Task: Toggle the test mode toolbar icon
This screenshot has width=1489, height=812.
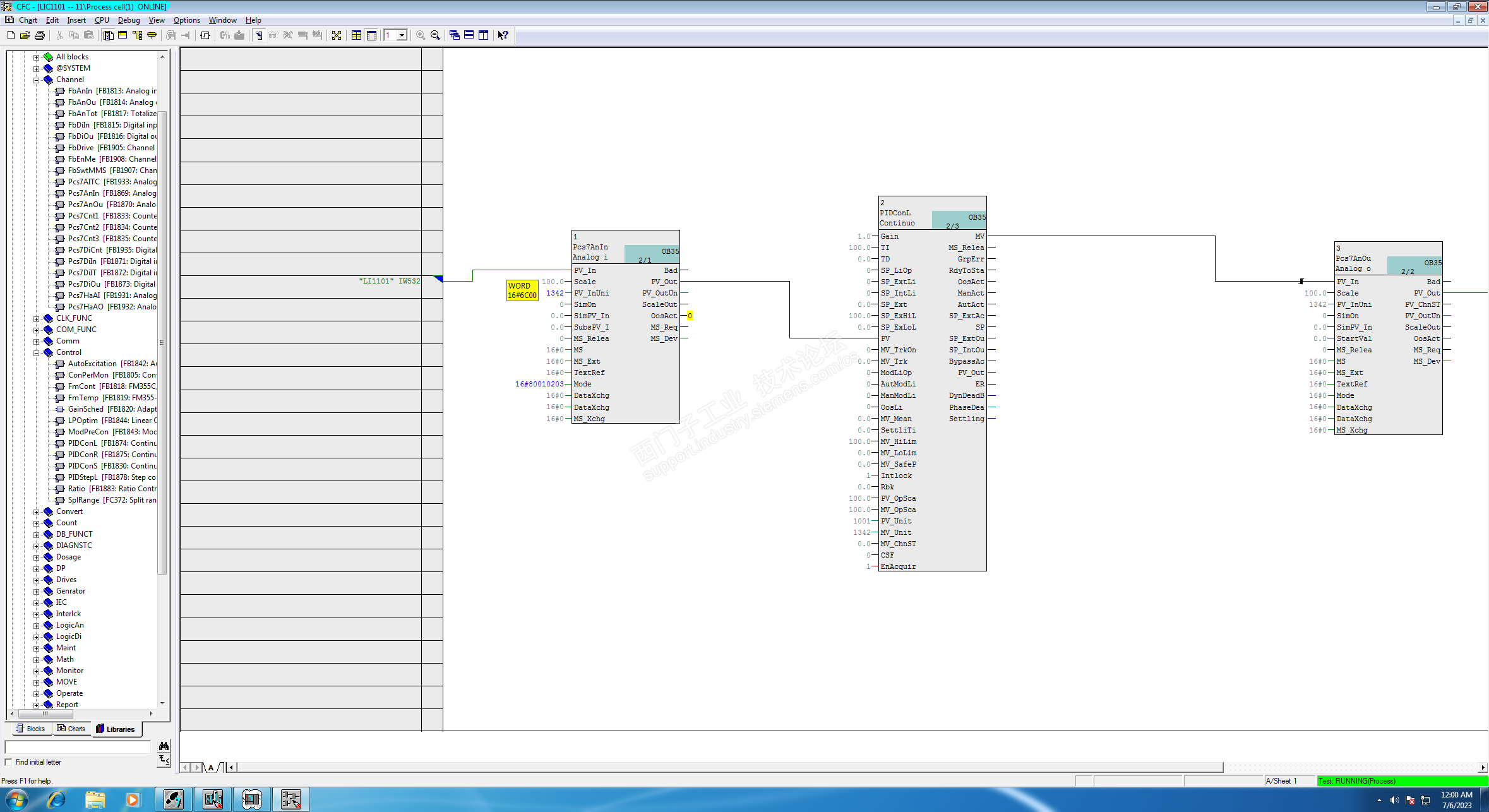Action: click(x=259, y=35)
